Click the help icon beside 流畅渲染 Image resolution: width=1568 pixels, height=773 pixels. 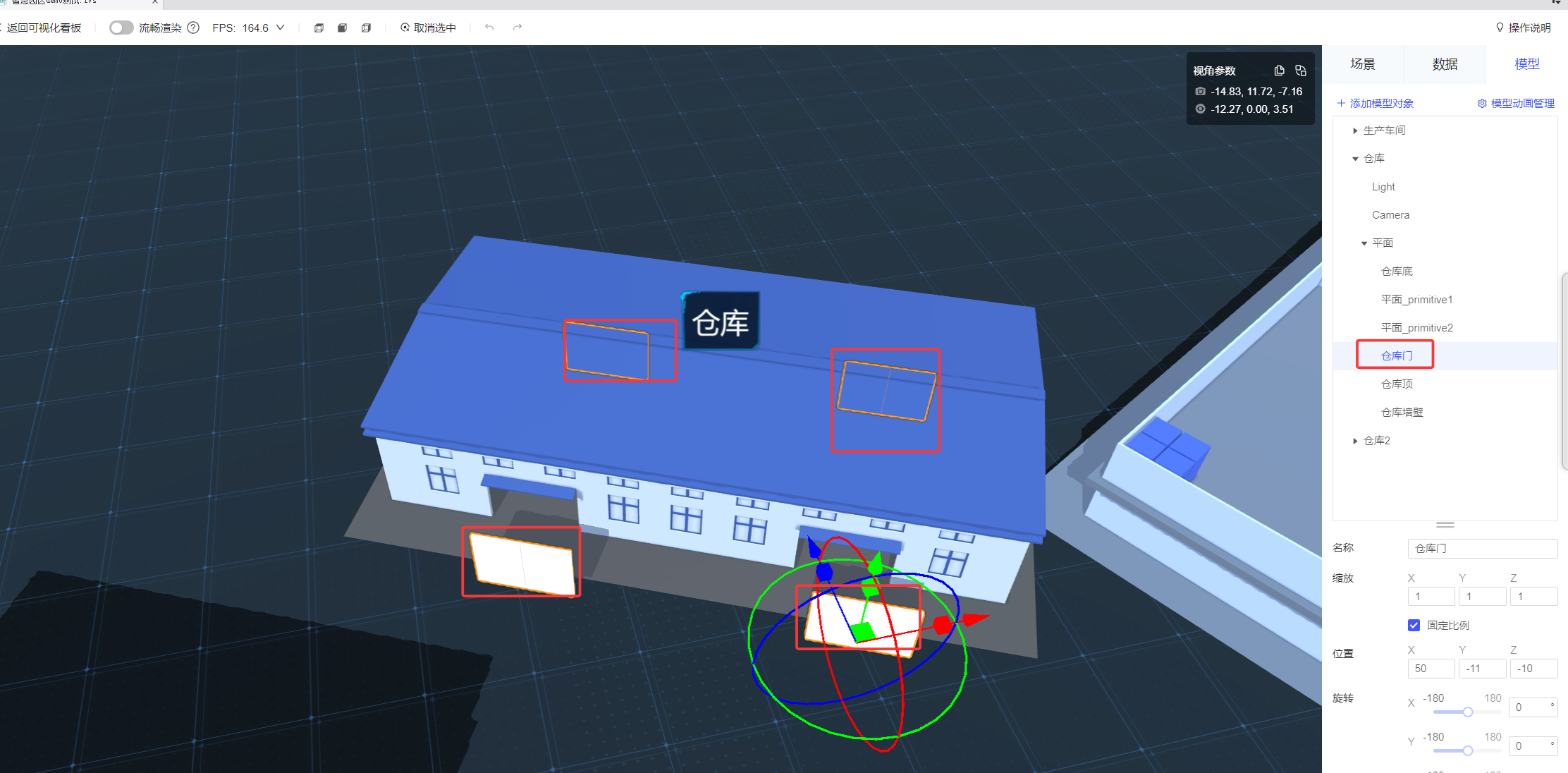193,28
